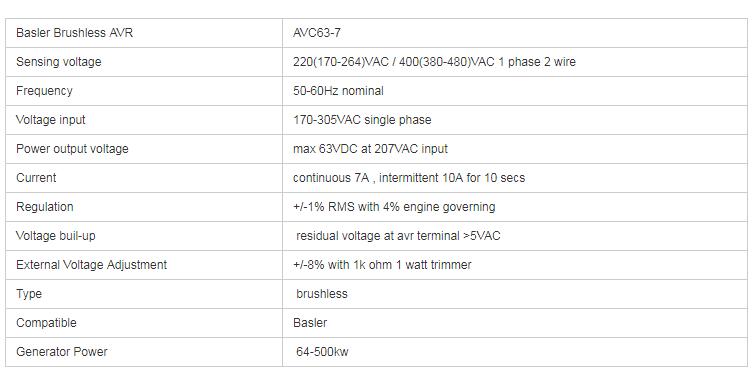The image size is (753, 372).
Task: Click the 'External Voltage Adjustment' label
Action: (92, 264)
